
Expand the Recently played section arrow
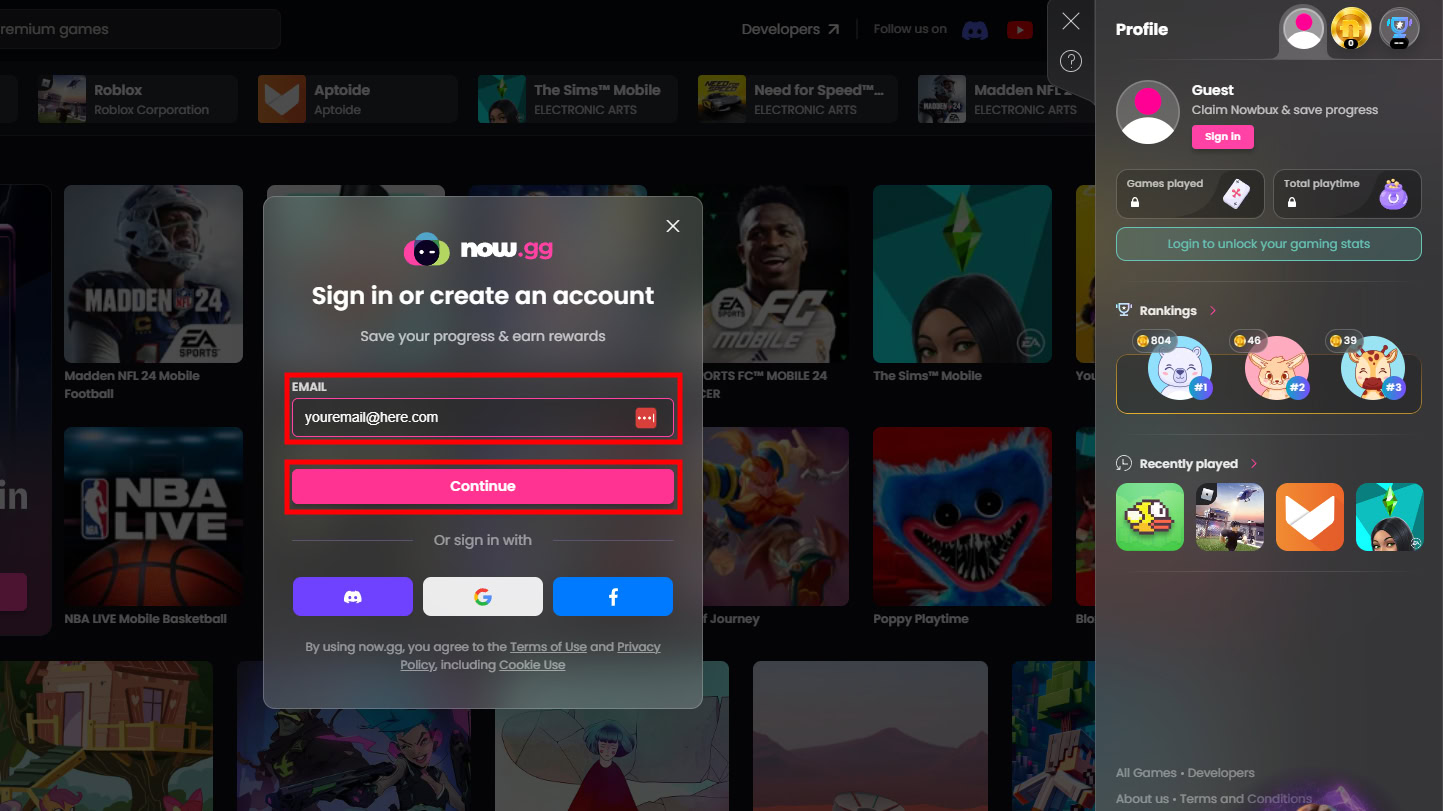coord(1254,464)
